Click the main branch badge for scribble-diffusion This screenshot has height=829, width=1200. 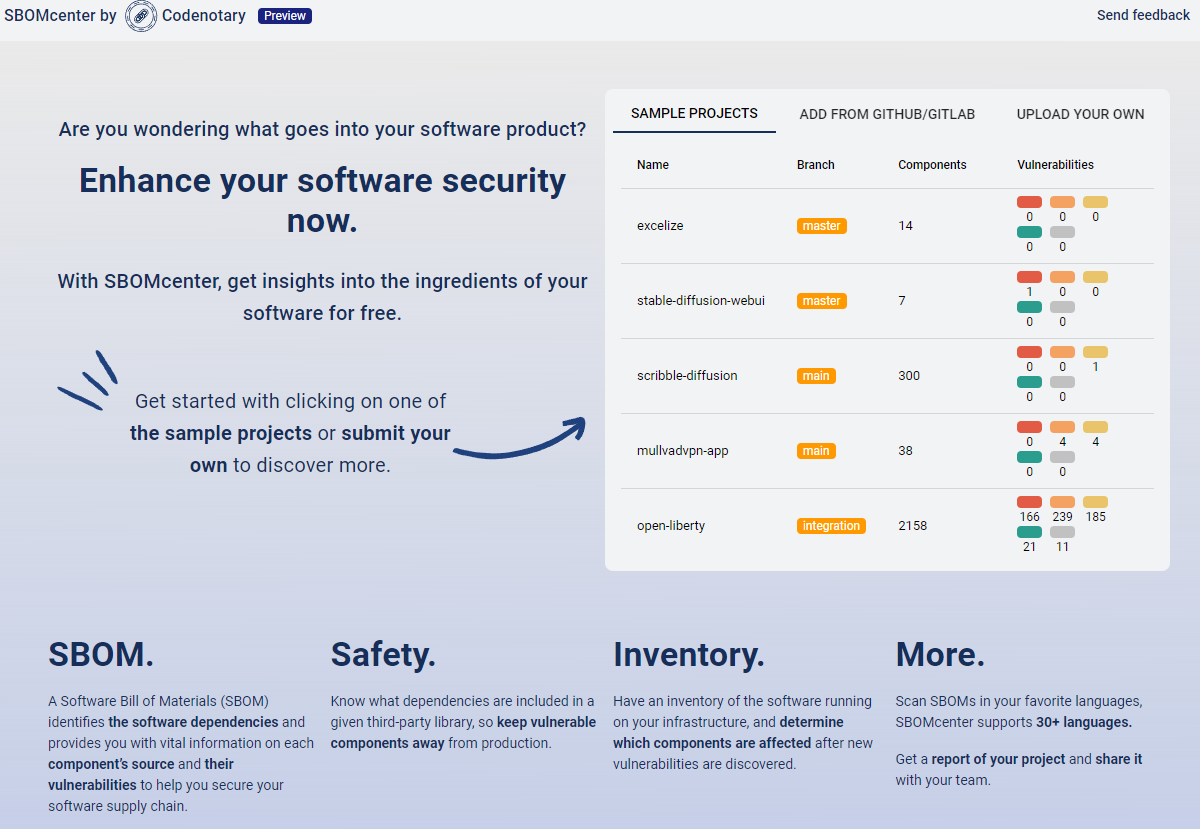point(816,375)
